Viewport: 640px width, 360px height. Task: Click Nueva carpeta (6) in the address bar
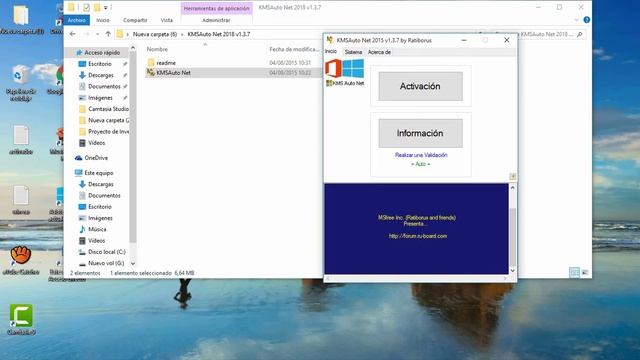[x=155, y=34]
